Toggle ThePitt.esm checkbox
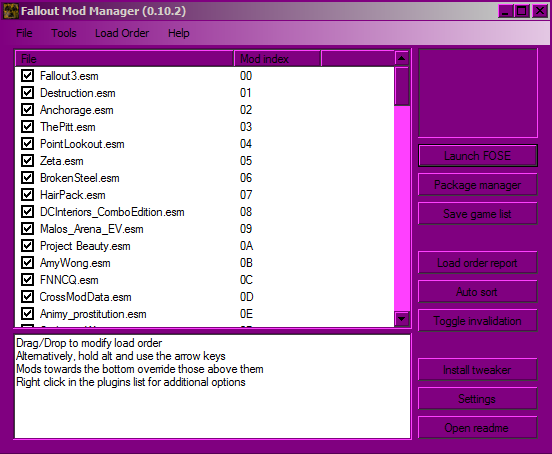This screenshot has height=454, width=552. tap(27, 127)
